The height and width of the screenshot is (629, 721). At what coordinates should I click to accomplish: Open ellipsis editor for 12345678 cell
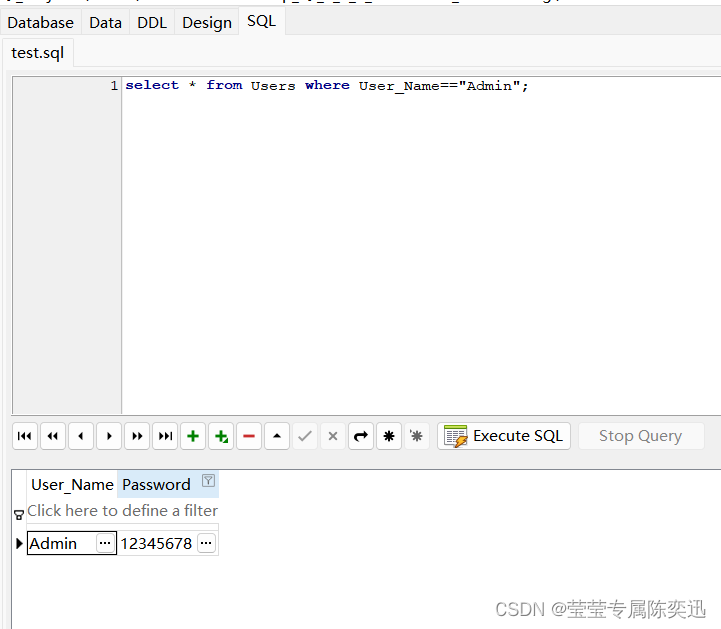(x=206, y=543)
